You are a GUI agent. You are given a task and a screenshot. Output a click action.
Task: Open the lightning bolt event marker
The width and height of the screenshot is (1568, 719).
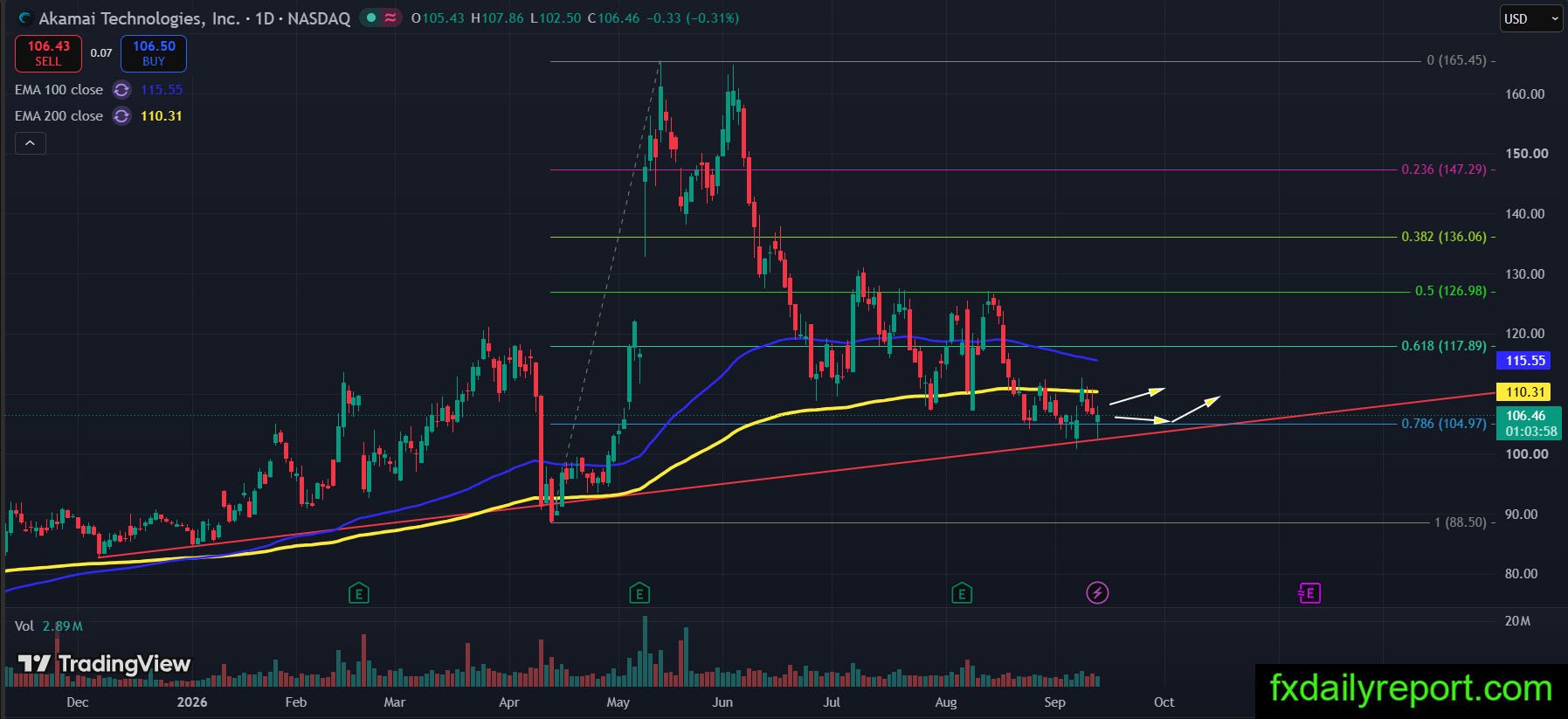tap(1097, 593)
